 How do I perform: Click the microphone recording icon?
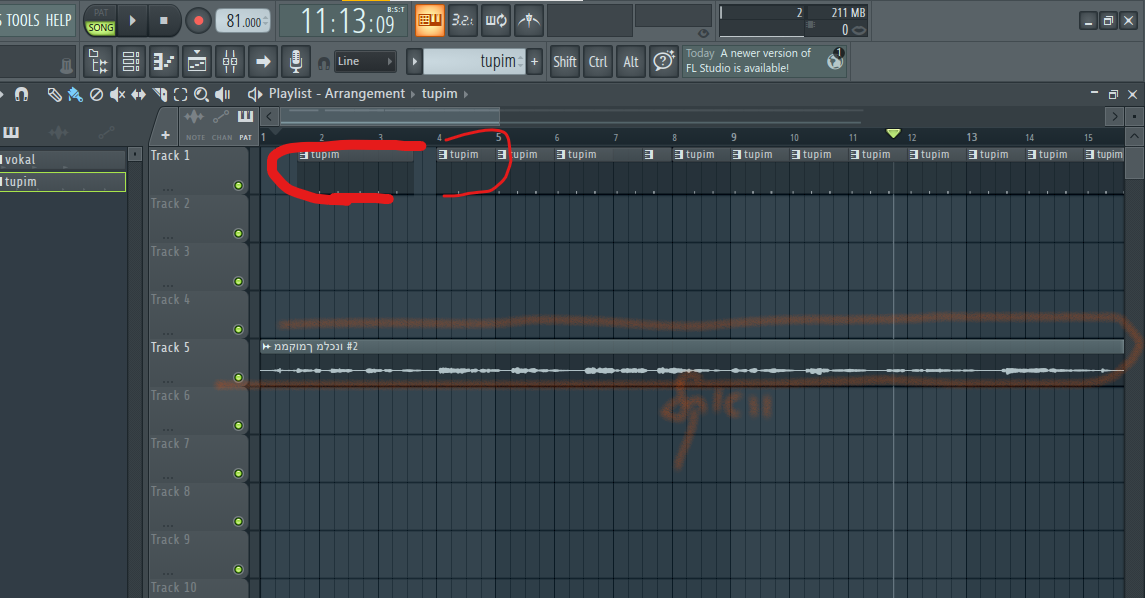point(295,62)
